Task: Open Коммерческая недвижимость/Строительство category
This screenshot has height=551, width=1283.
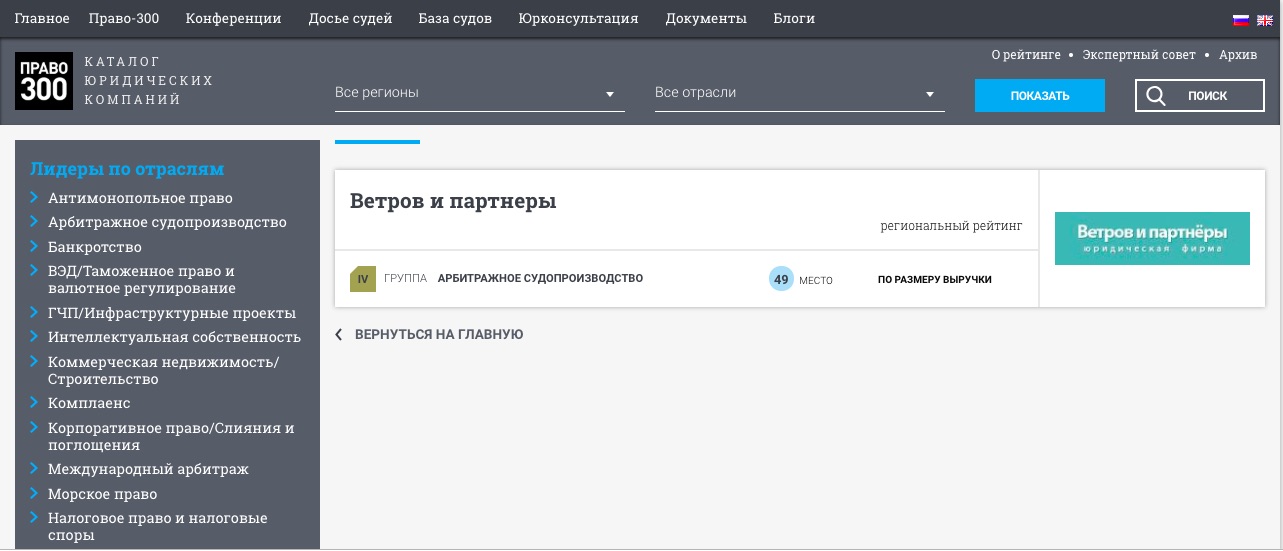Action: coord(164,370)
